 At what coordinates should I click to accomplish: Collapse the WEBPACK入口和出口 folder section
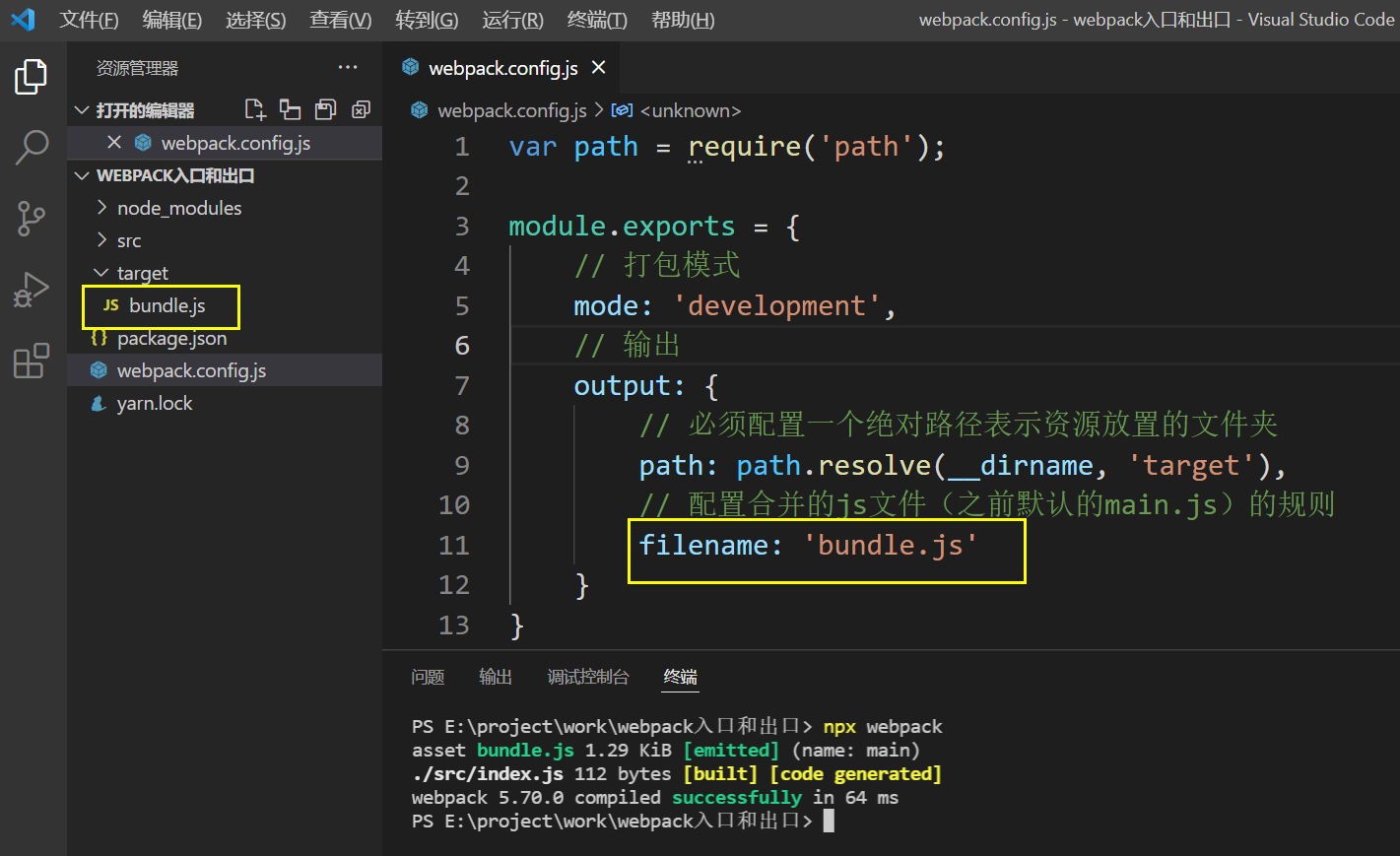pyautogui.click(x=83, y=175)
